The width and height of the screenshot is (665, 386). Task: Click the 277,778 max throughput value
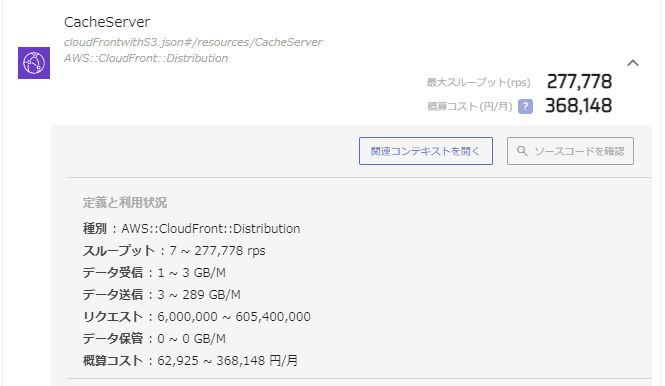click(x=579, y=81)
